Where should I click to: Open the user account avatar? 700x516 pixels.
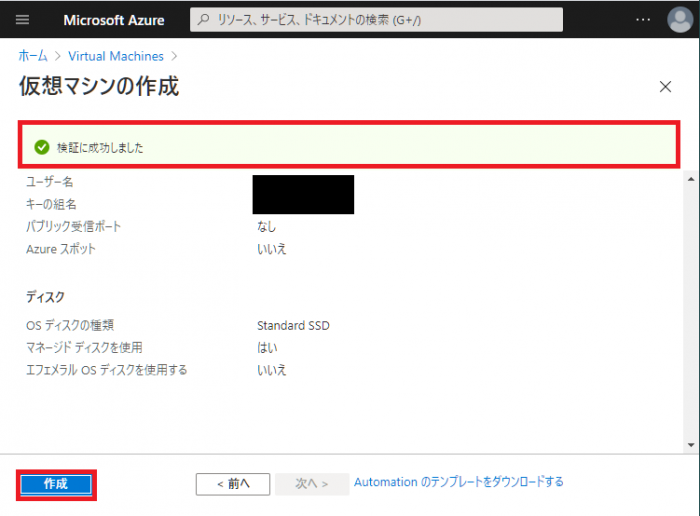tap(678, 20)
